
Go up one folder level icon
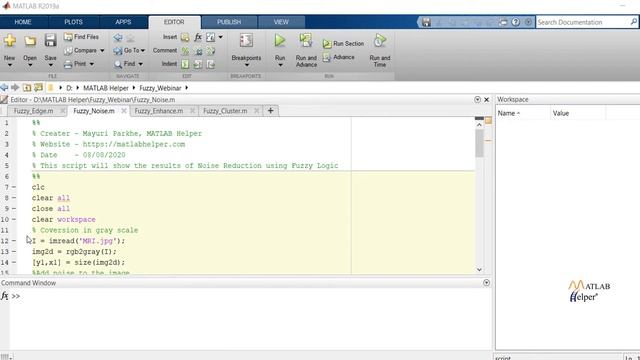pos(27,87)
